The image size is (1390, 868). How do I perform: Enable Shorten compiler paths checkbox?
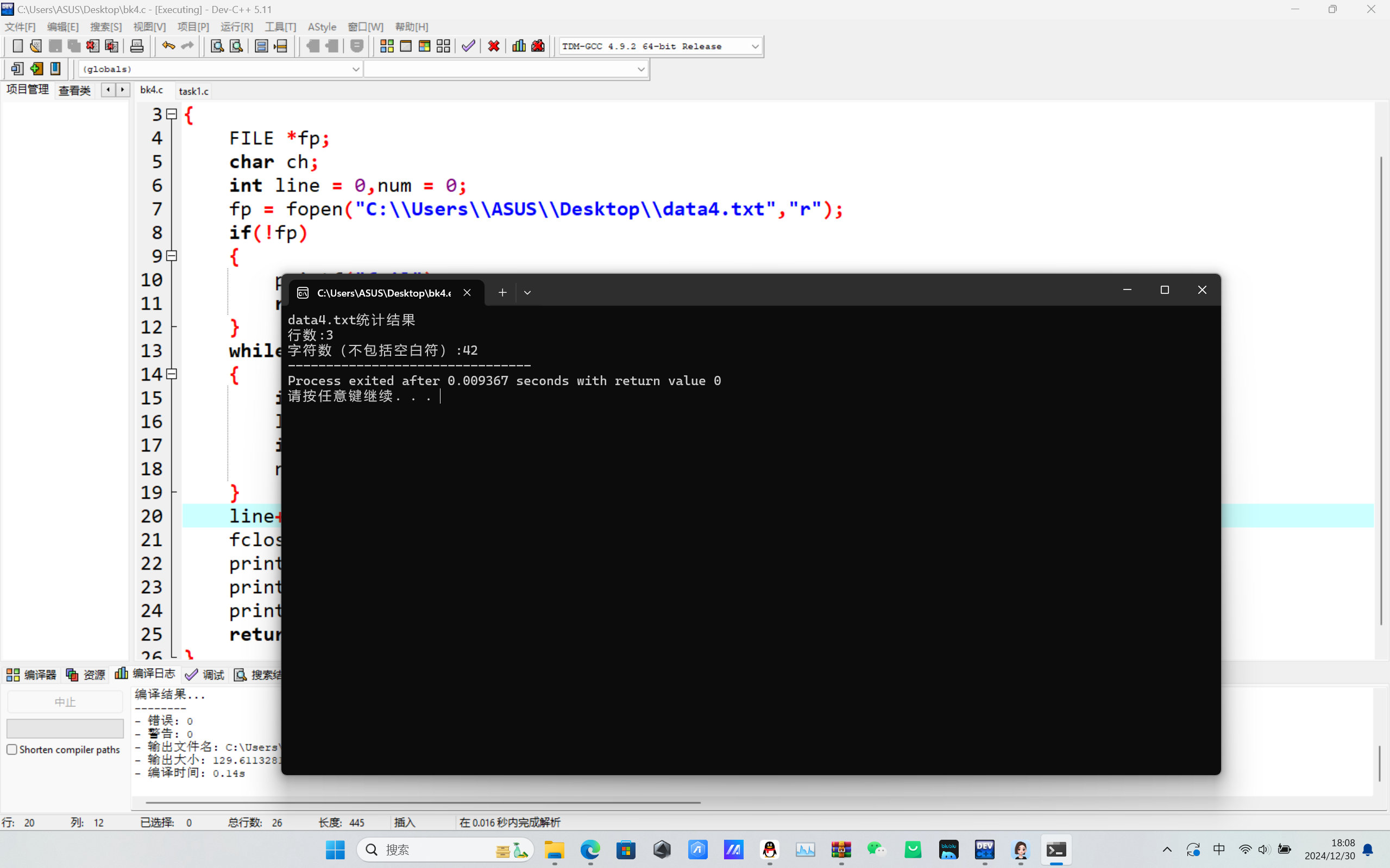point(11,750)
